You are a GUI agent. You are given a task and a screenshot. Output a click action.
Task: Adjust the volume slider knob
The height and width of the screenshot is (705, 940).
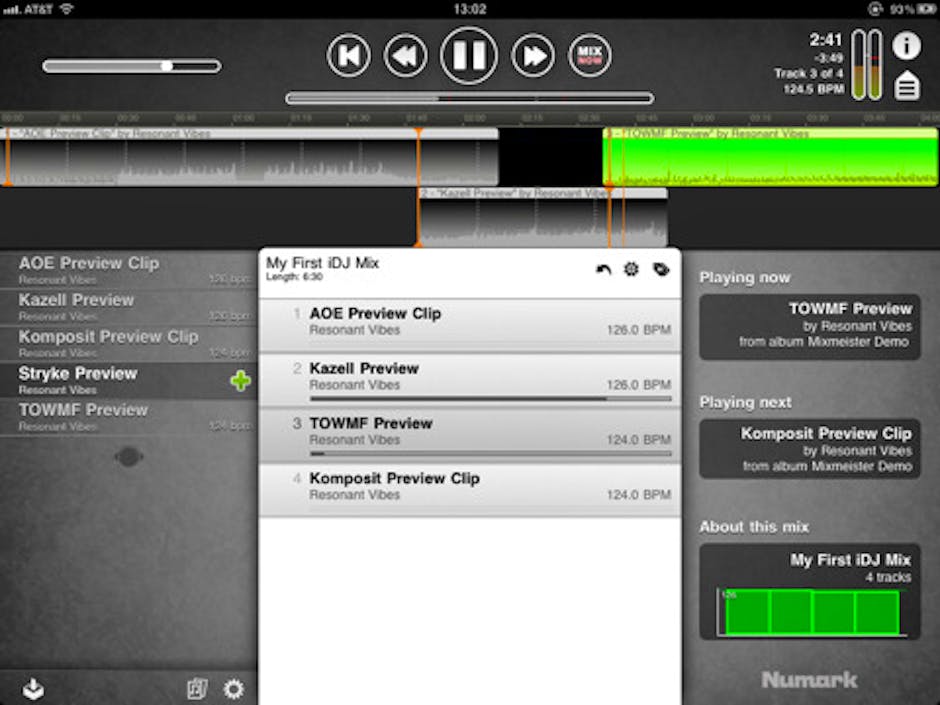[x=166, y=66]
